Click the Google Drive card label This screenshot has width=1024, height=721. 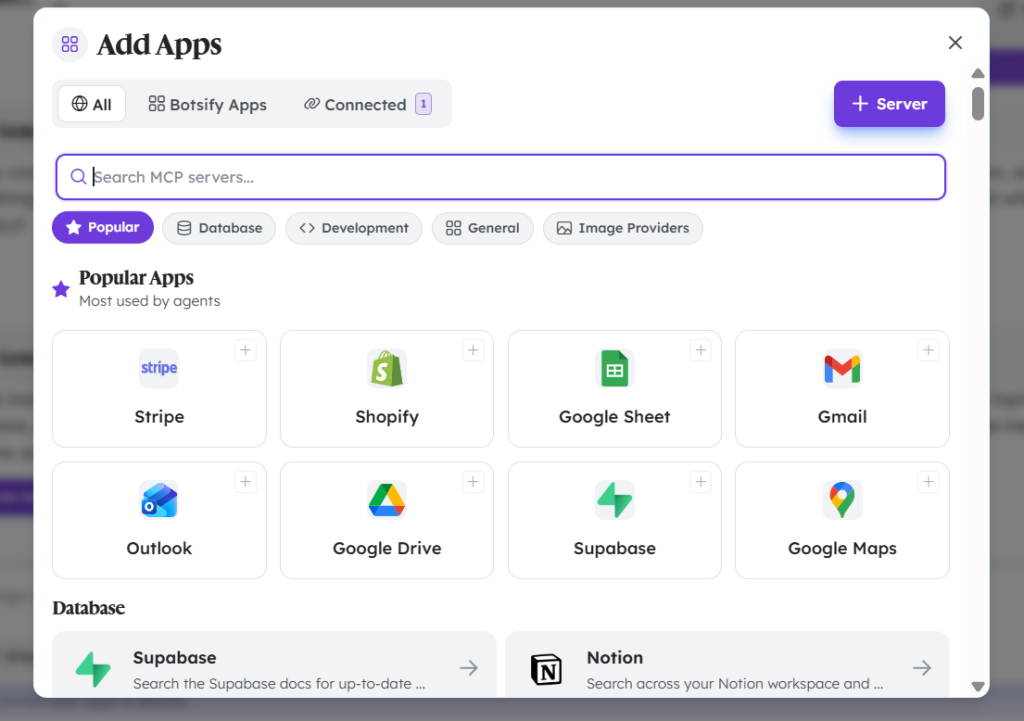pos(387,549)
